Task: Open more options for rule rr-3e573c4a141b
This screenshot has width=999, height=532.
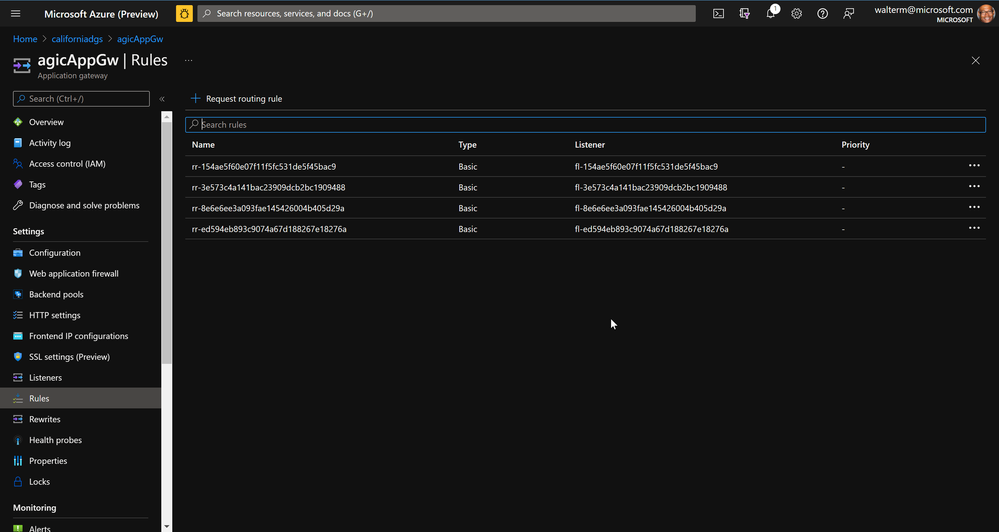Action: coord(974,187)
